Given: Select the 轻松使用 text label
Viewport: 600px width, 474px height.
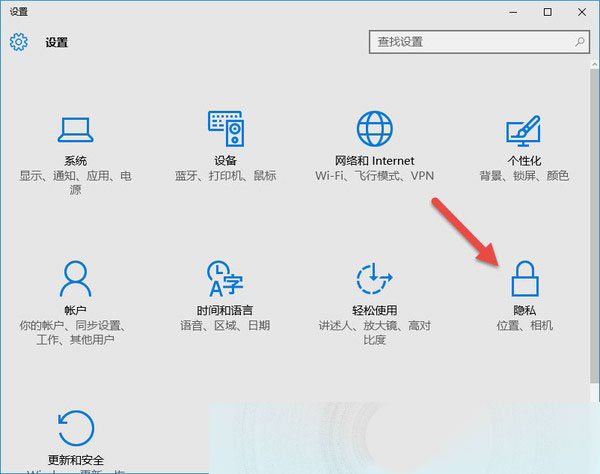Looking at the screenshot, I should tap(374, 310).
